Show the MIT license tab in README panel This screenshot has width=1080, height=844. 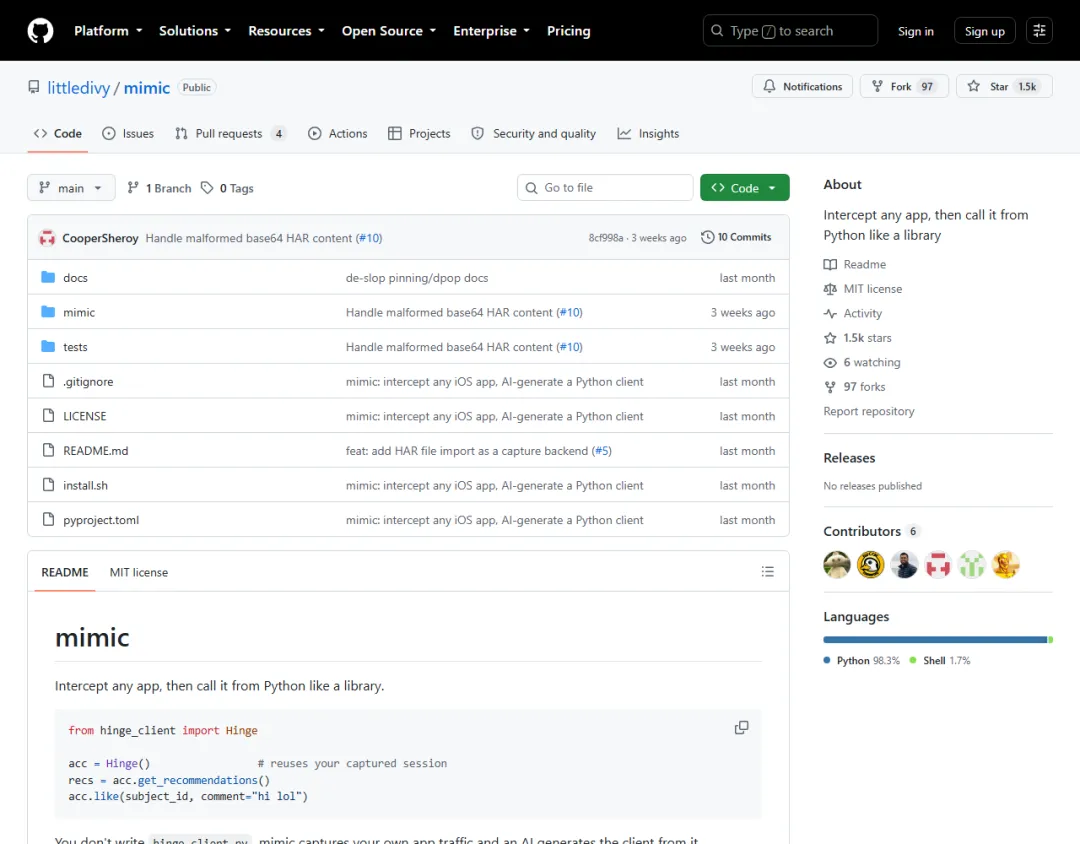138,573
